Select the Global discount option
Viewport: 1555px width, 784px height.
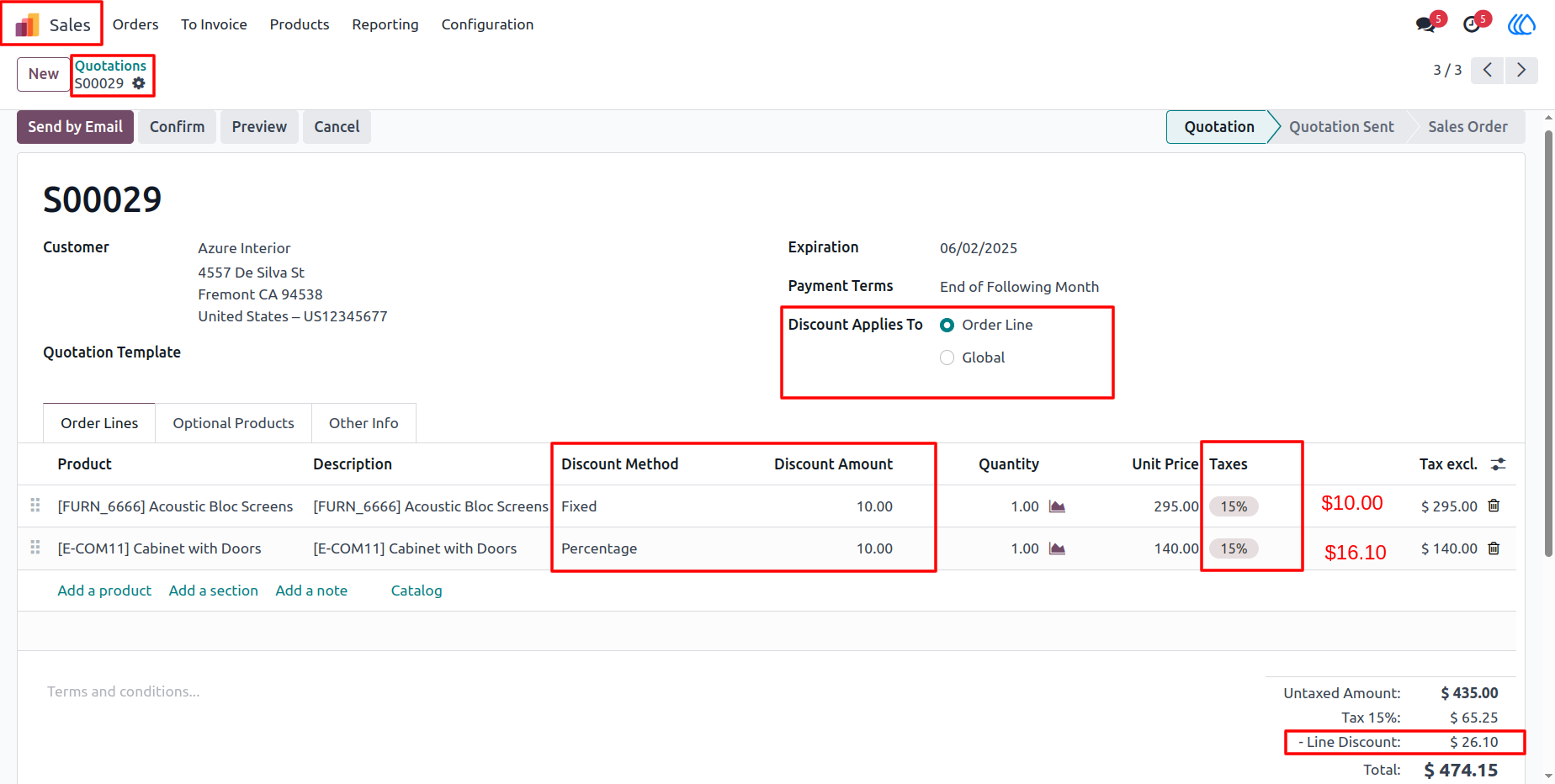(x=947, y=358)
